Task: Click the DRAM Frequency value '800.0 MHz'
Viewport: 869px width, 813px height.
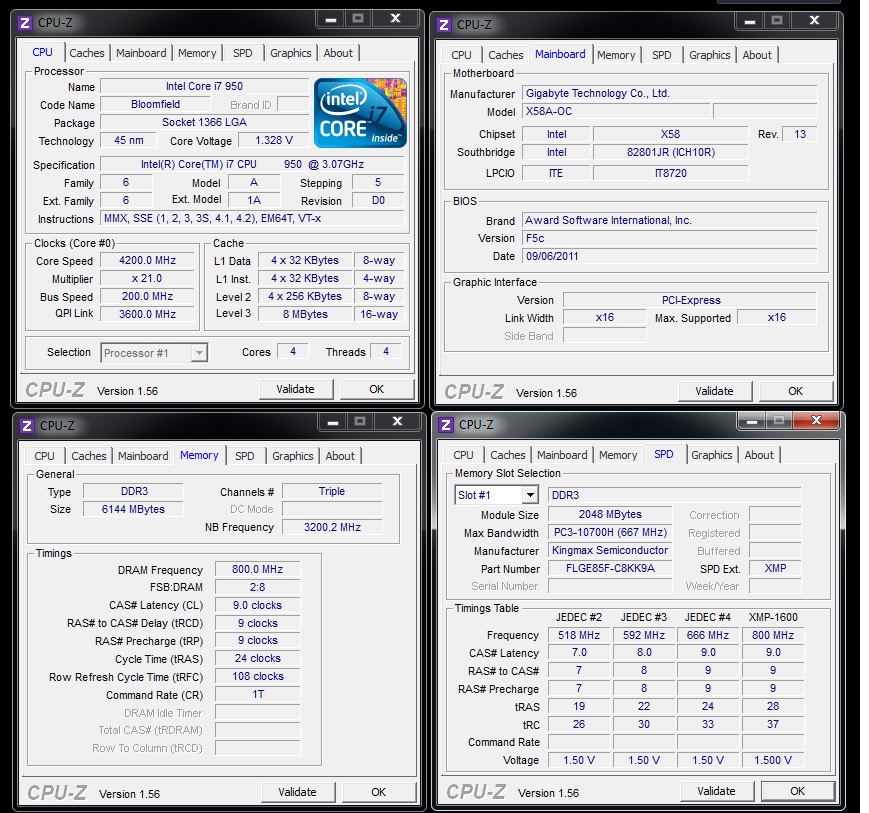Action: point(258,569)
